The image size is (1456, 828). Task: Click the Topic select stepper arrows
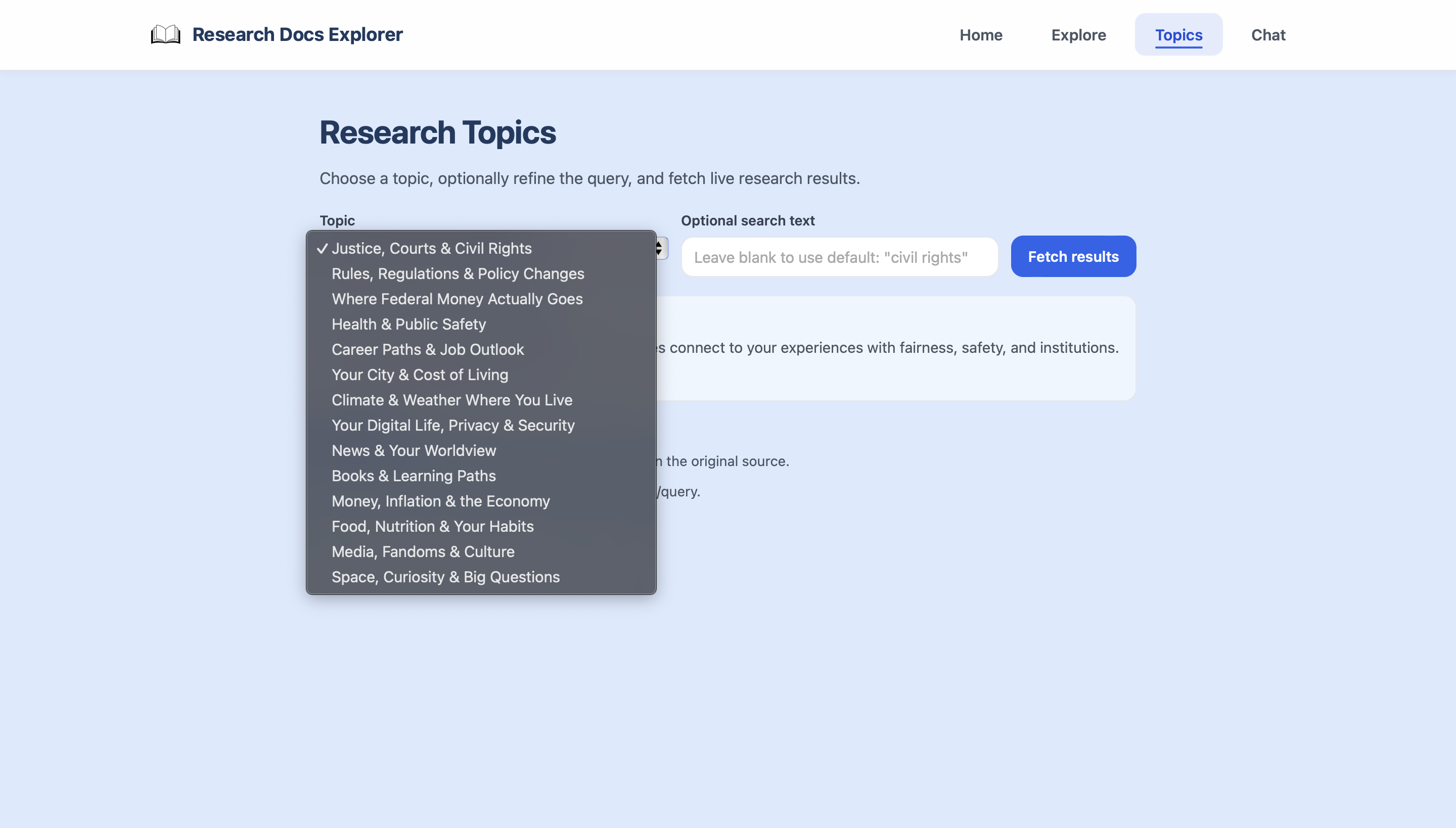click(x=660, y=249)
